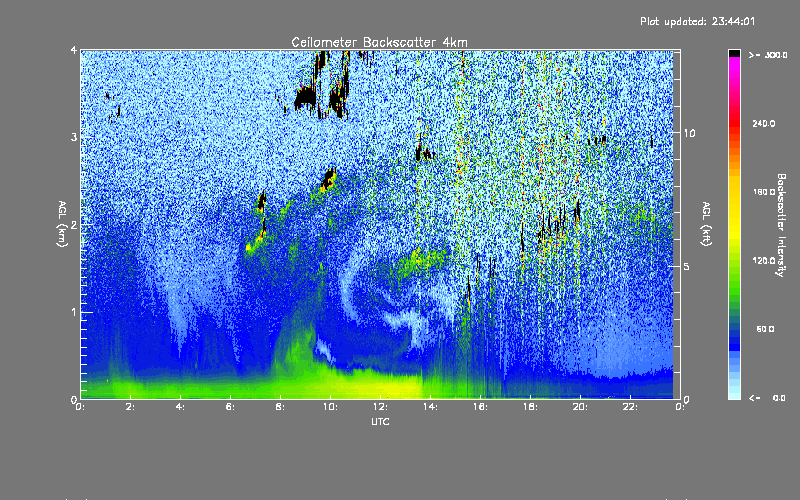This screenshot has width=800, height=500.
Task: Click the 0 tick on the kft axis
Action: (686, 399)
